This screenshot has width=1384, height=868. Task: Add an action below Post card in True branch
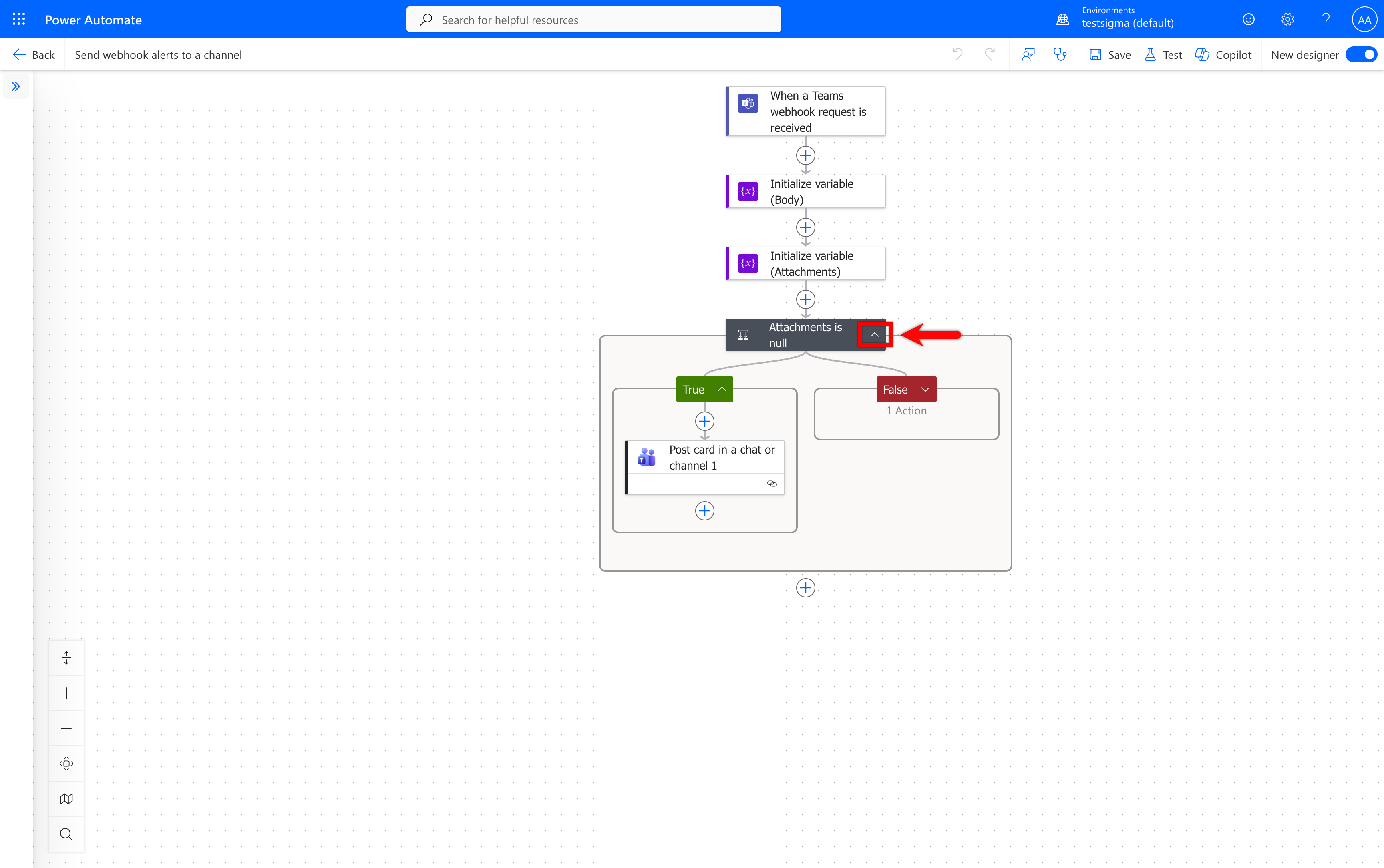click(704, 510)
